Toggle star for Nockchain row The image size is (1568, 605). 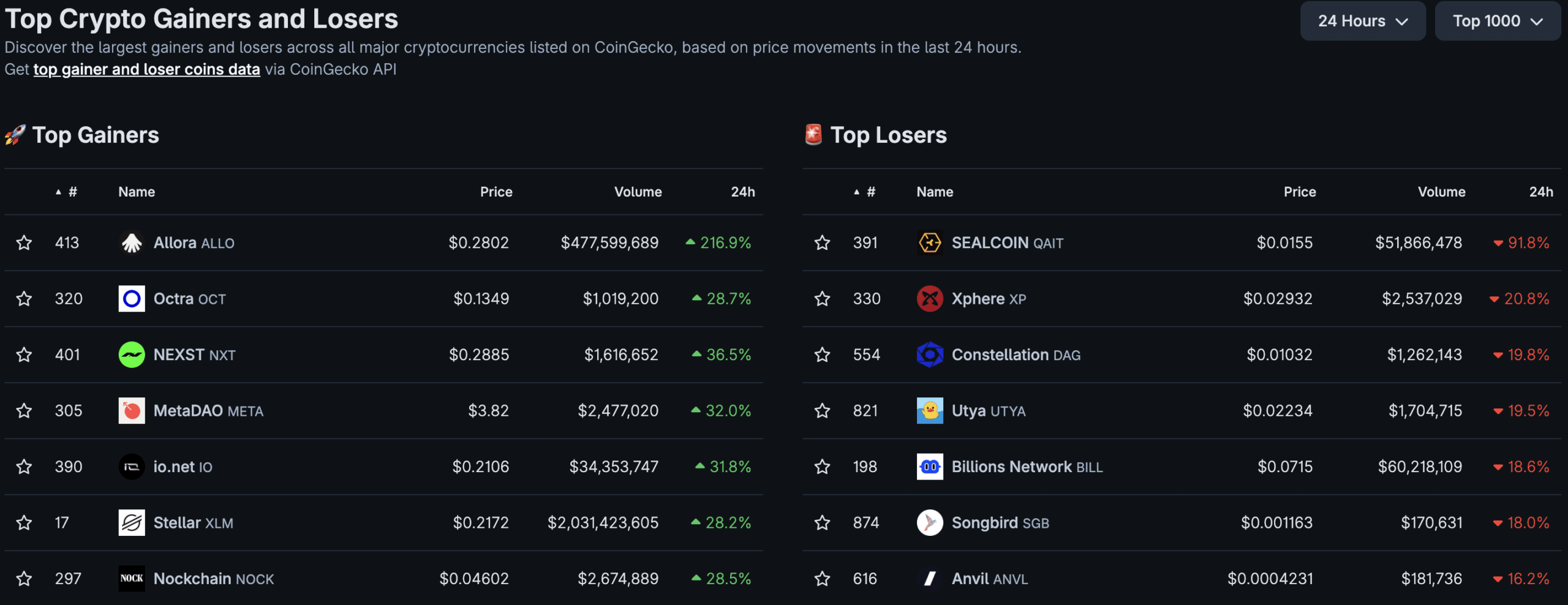(x=24, y=579)
